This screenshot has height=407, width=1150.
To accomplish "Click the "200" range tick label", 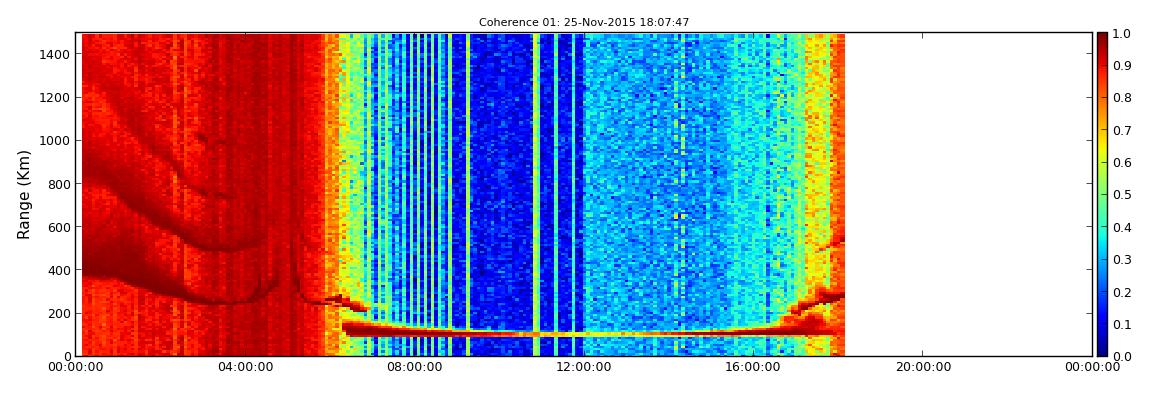I will pyautogui.click(x=59, y=313).
